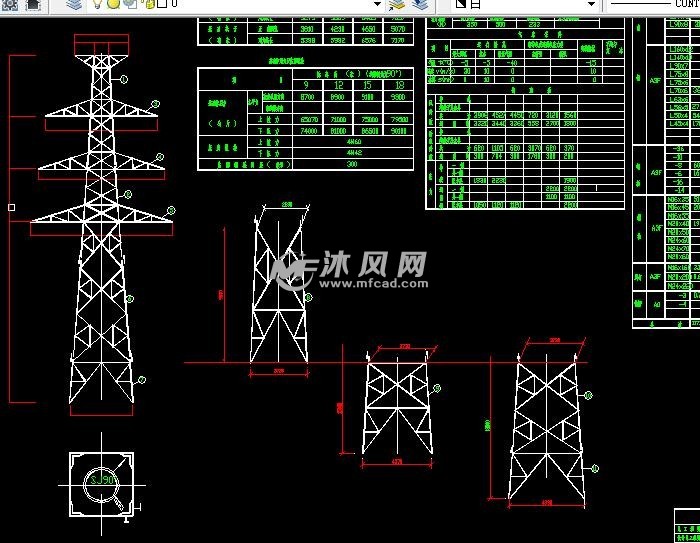
Task: Click the selection grip on left dimension line
Action: [x=11, y=208]
